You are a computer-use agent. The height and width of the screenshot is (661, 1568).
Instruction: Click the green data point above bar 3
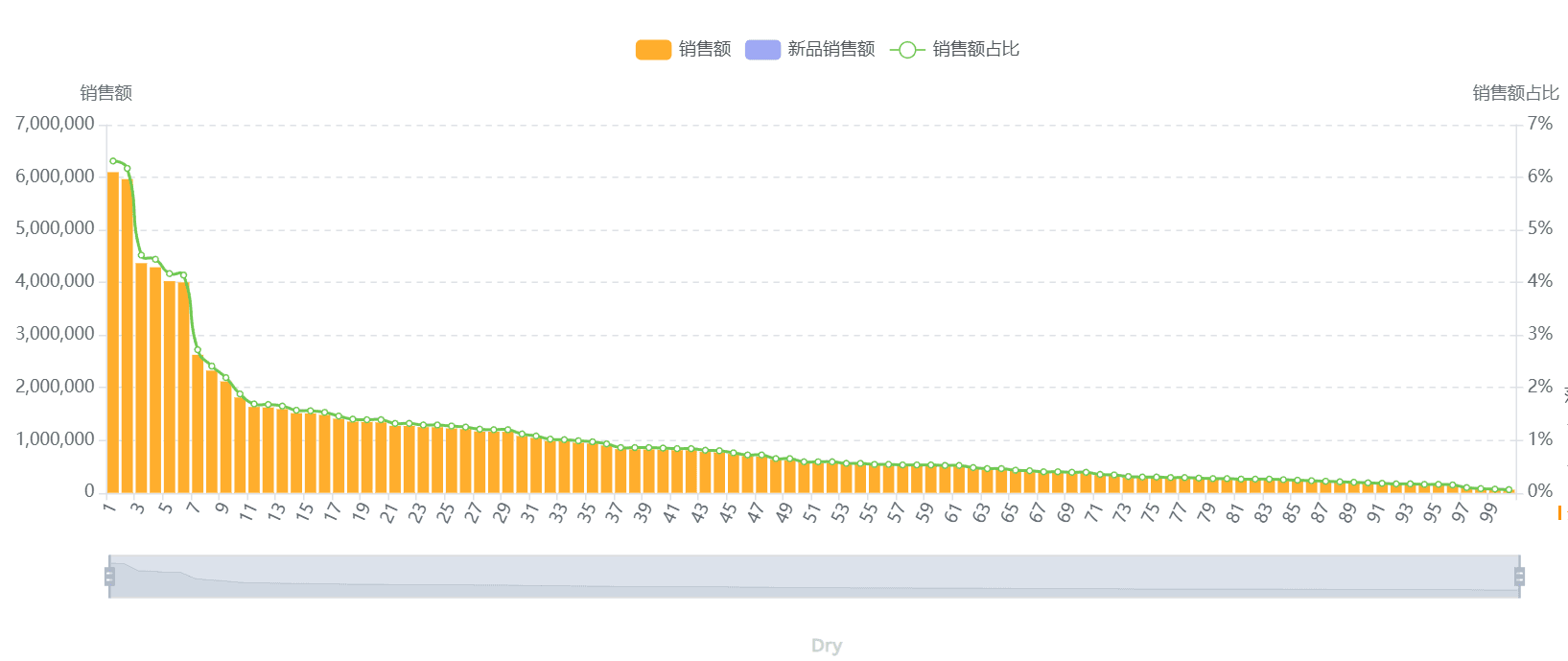click(x=141, y=256)
